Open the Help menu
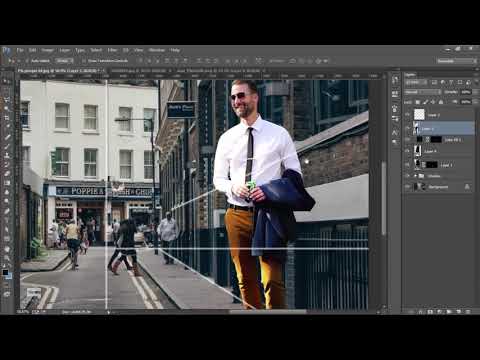480x360 pixels. [x=175, y=50]
